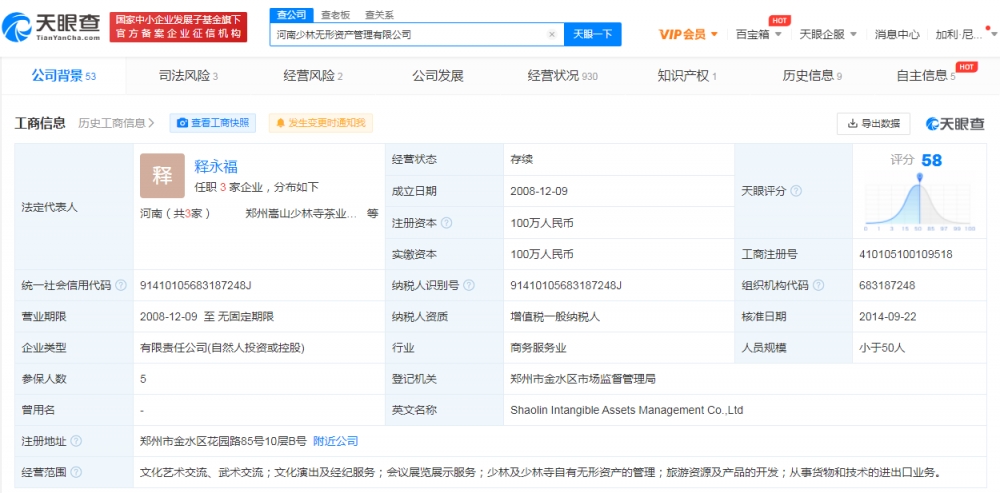1000x493 pixels.
Task: Click help icon next to 经营范围
Action: click(76, 473)
